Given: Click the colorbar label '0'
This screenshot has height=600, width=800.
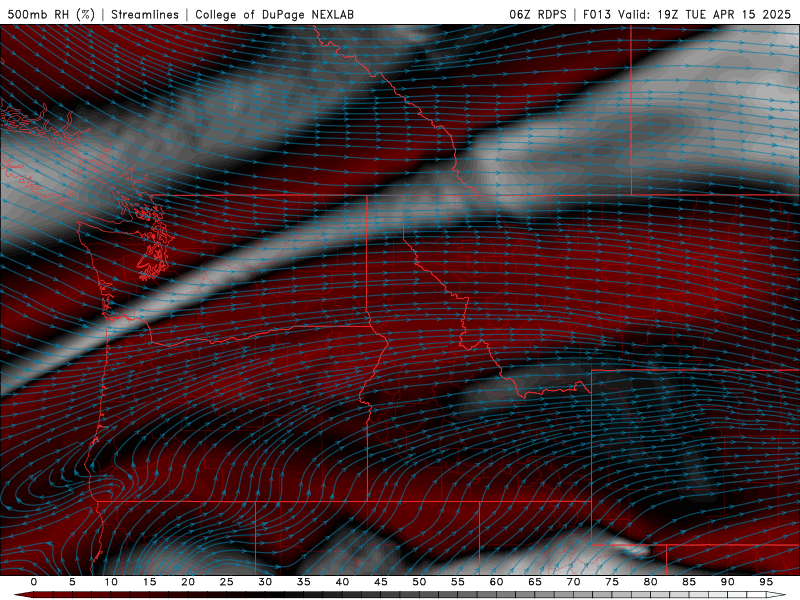Looking at the screenshot, I should point(34,582).
